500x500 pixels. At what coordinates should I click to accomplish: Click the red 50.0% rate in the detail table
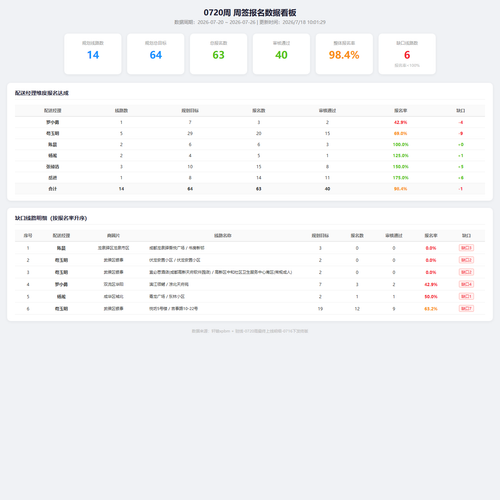[431, 297]
